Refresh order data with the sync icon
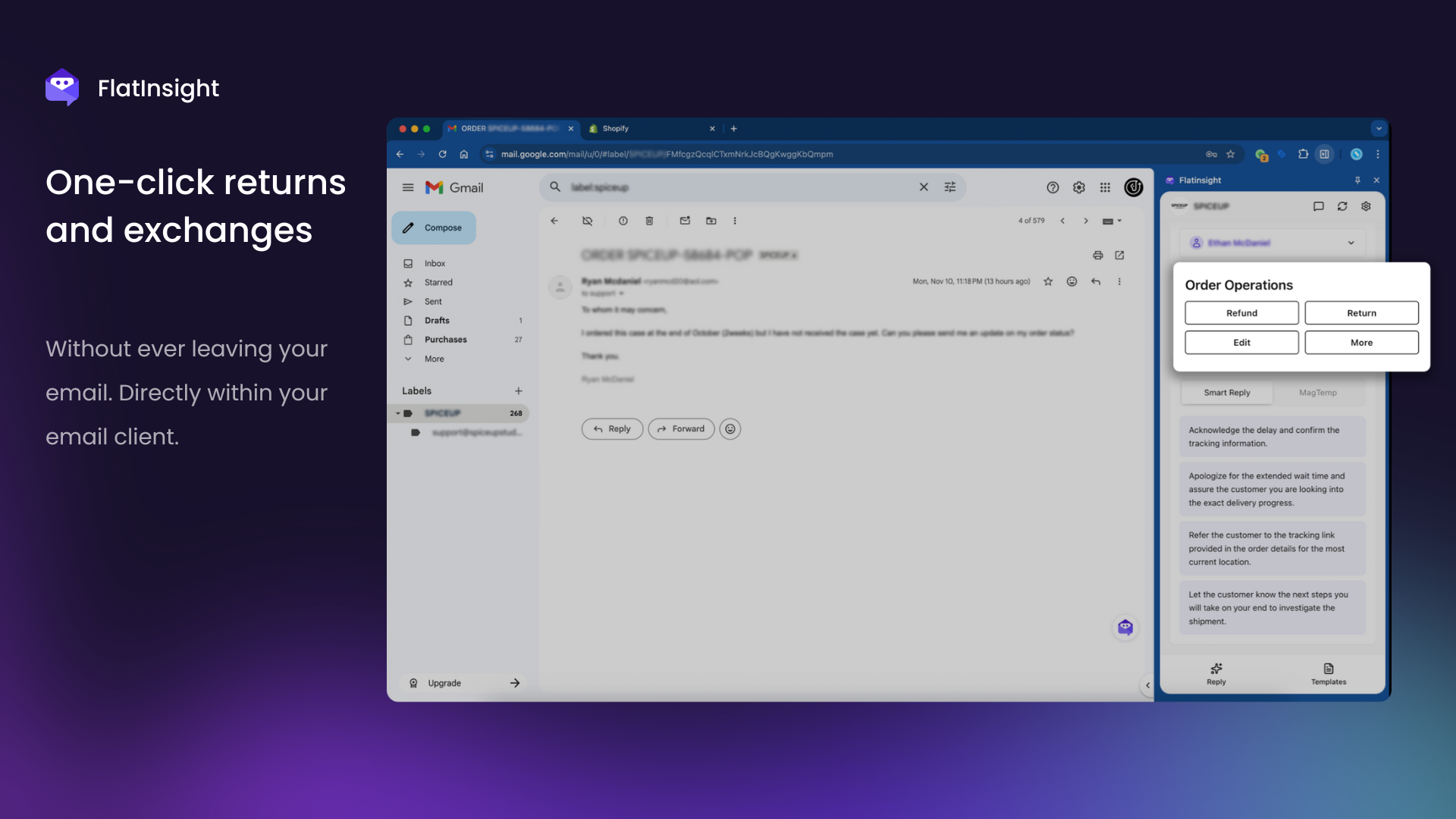 [1342, 206]
